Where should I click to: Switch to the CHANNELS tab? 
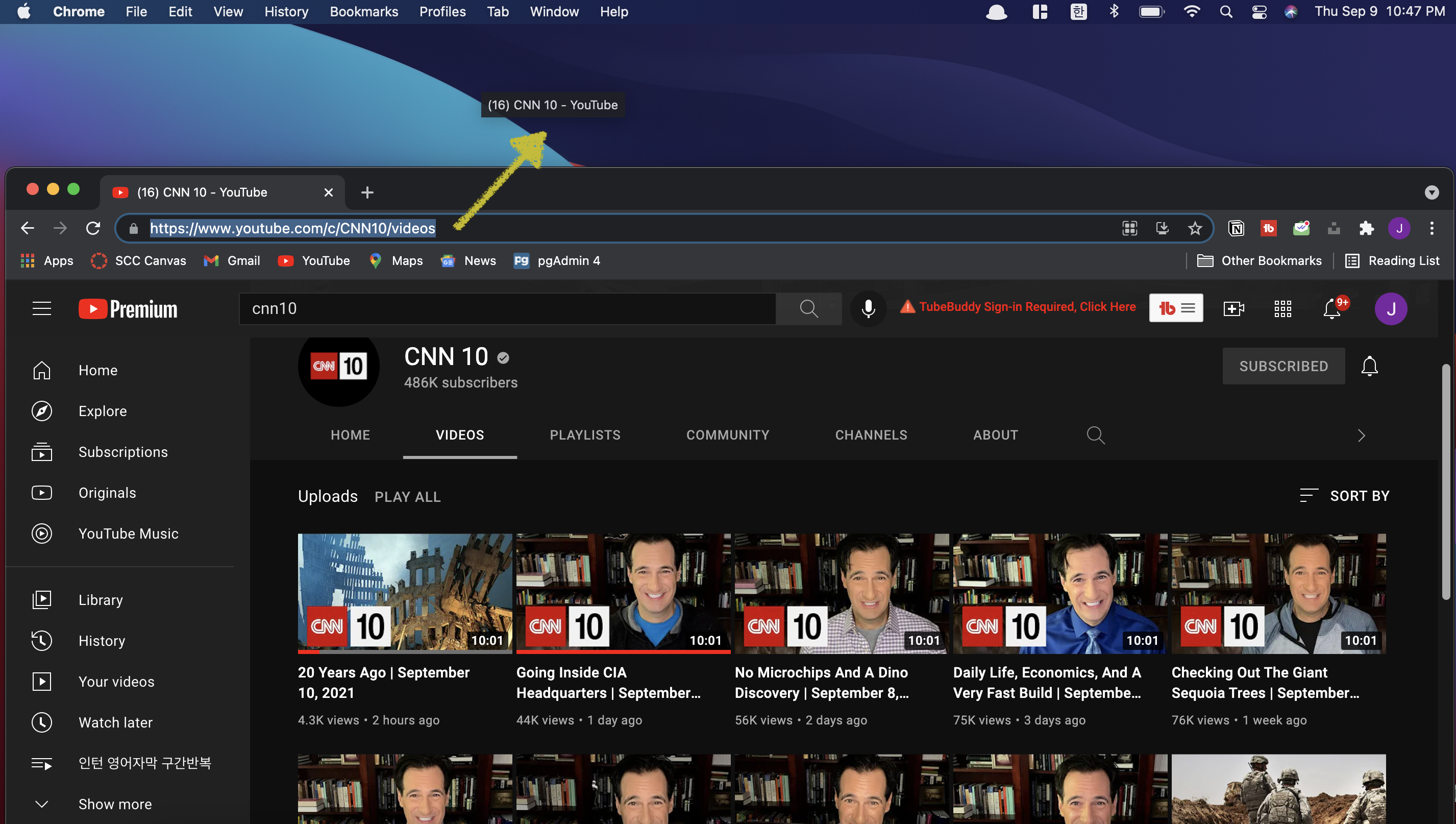click(871, 435)
